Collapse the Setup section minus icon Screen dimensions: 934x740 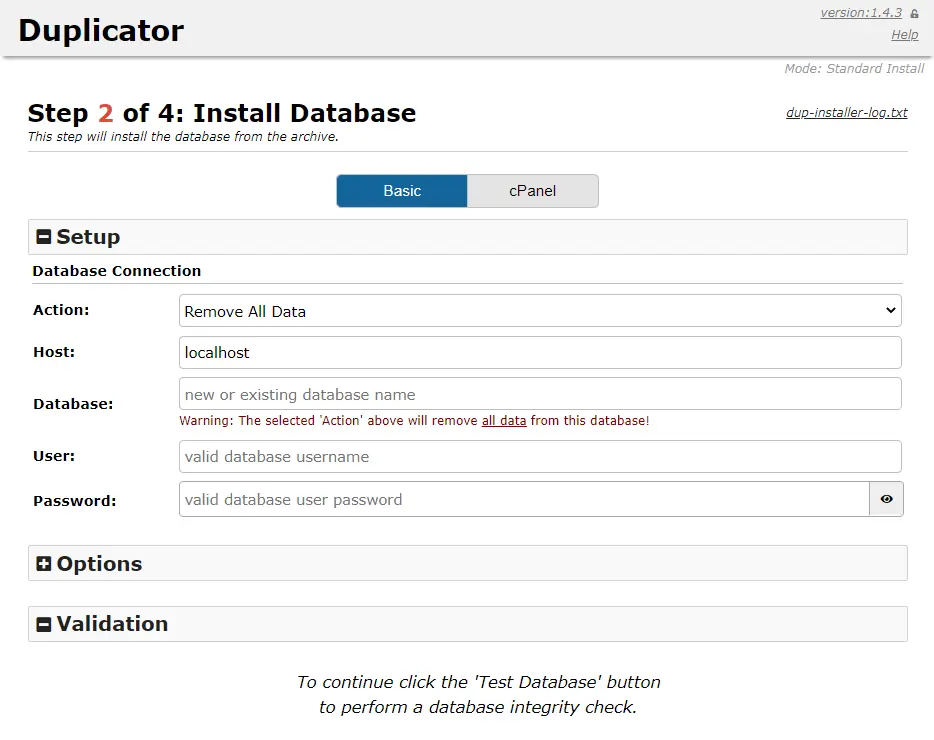[43, 237]
